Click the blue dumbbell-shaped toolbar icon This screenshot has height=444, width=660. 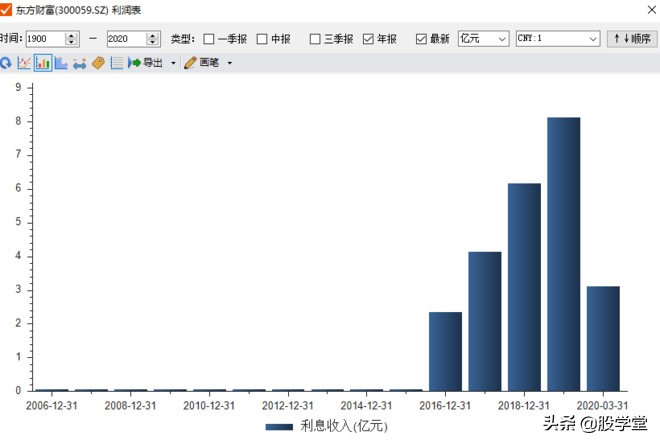[79, 64]
